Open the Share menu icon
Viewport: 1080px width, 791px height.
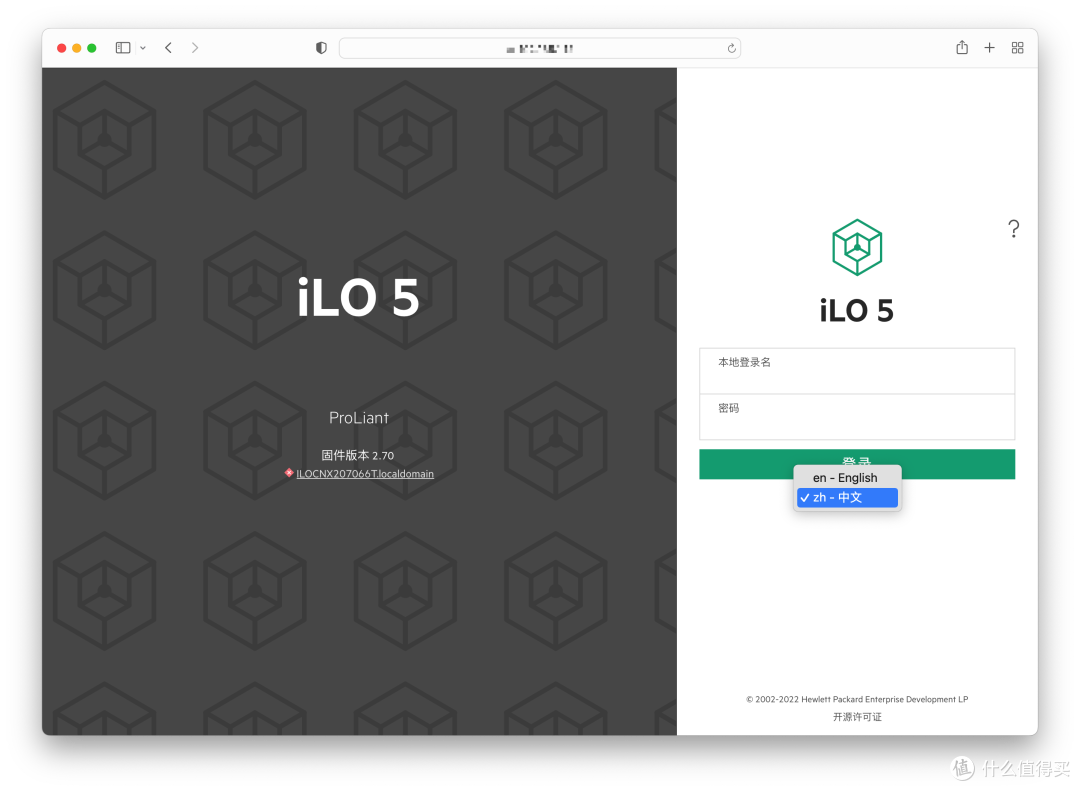[962, 48]
